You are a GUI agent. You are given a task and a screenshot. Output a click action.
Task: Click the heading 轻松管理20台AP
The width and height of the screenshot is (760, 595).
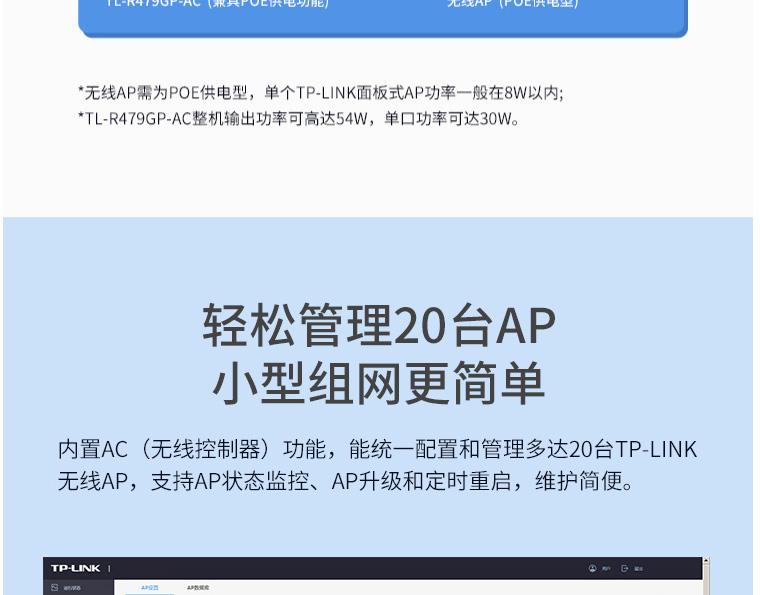[379, 325]
